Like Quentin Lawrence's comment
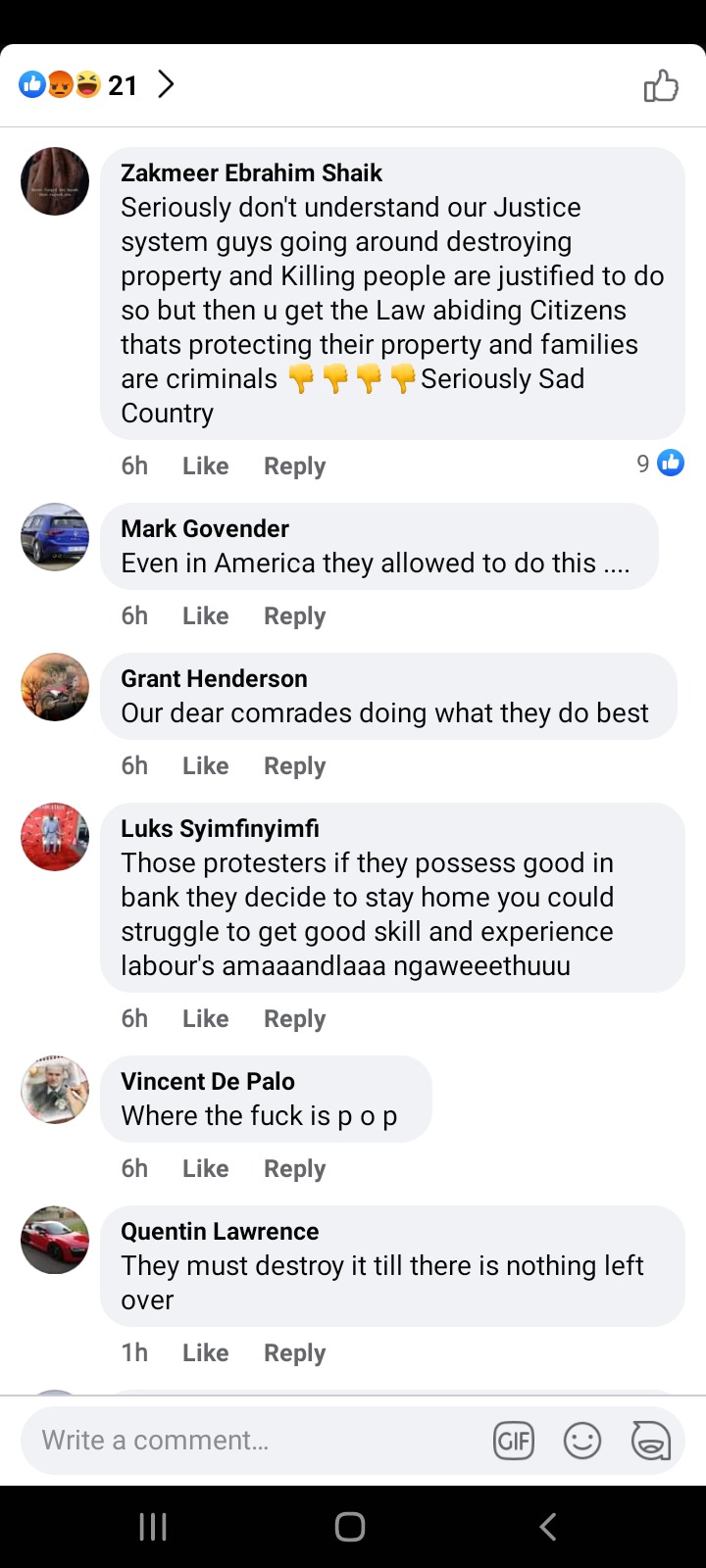Image resolution: width=706 pixels, height=1568 pixels. coord(205,1352)
